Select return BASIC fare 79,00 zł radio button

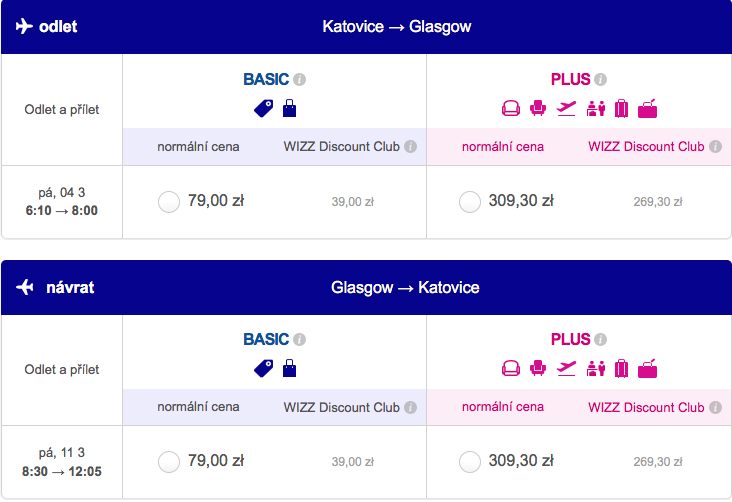(169, 462)
